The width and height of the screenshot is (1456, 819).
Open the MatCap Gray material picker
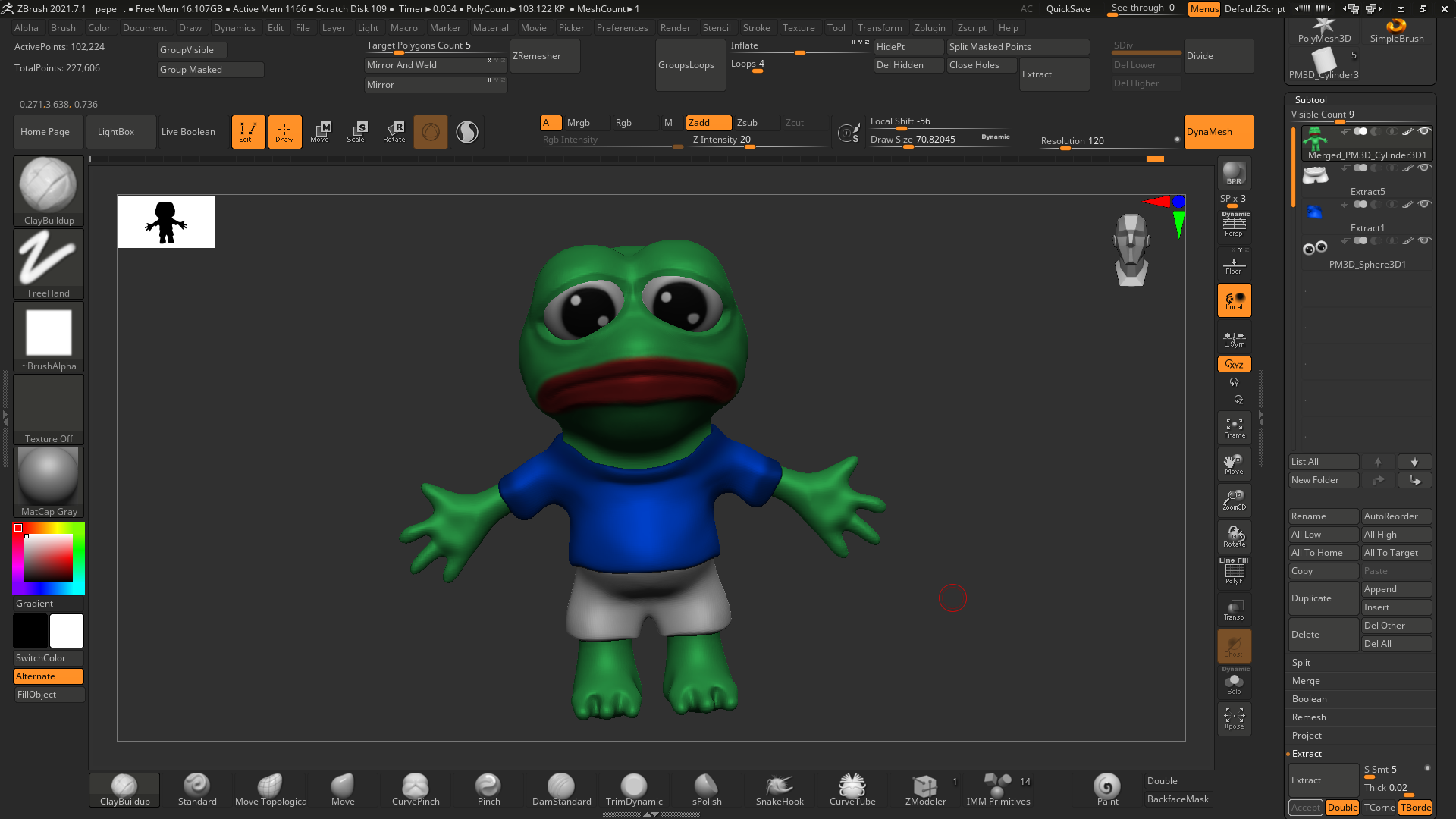tap(49, 482)
